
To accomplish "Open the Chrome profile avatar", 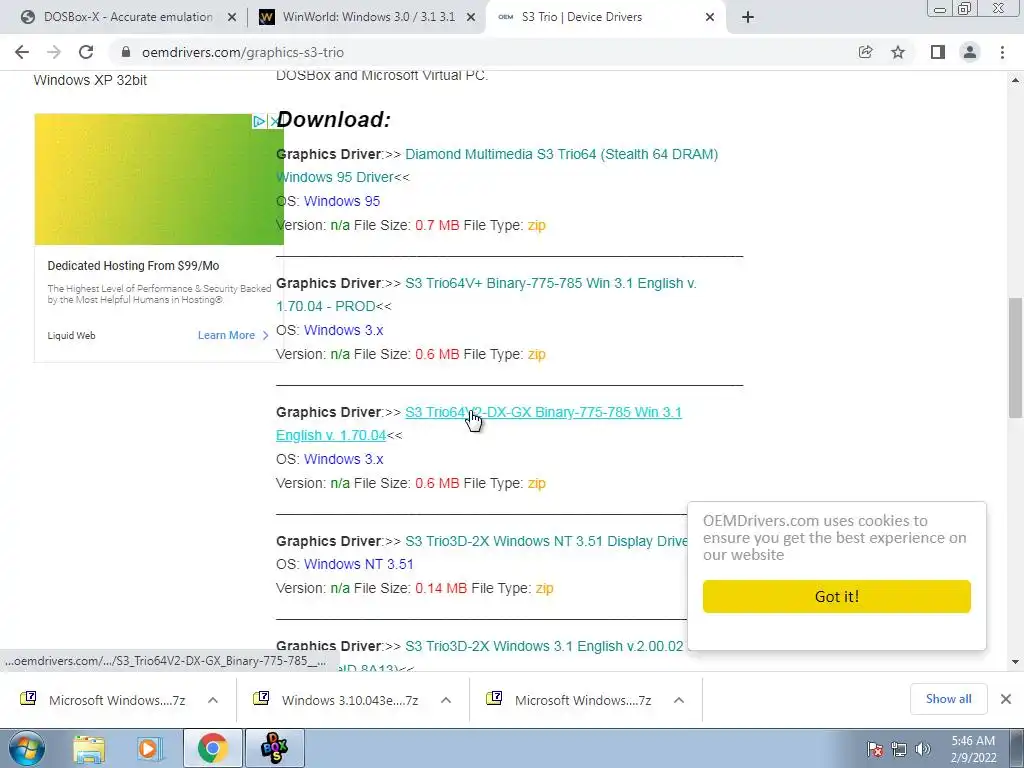I will coord(970,52).
